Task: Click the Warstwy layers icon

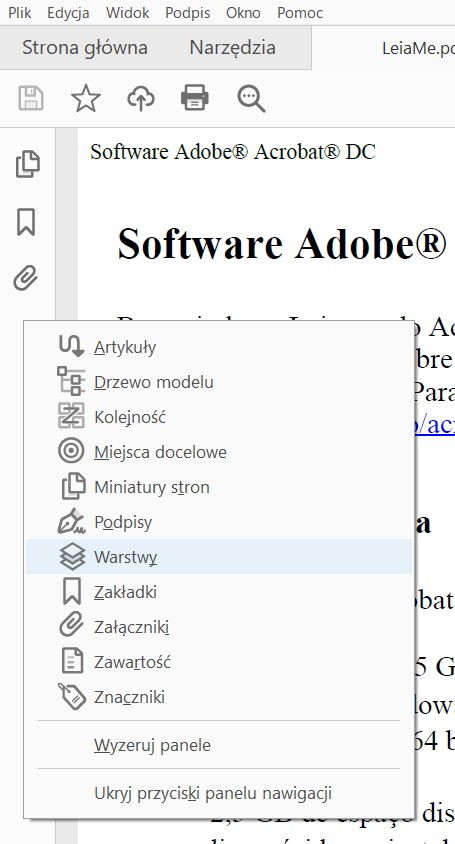Action: [x=72, y=557]
